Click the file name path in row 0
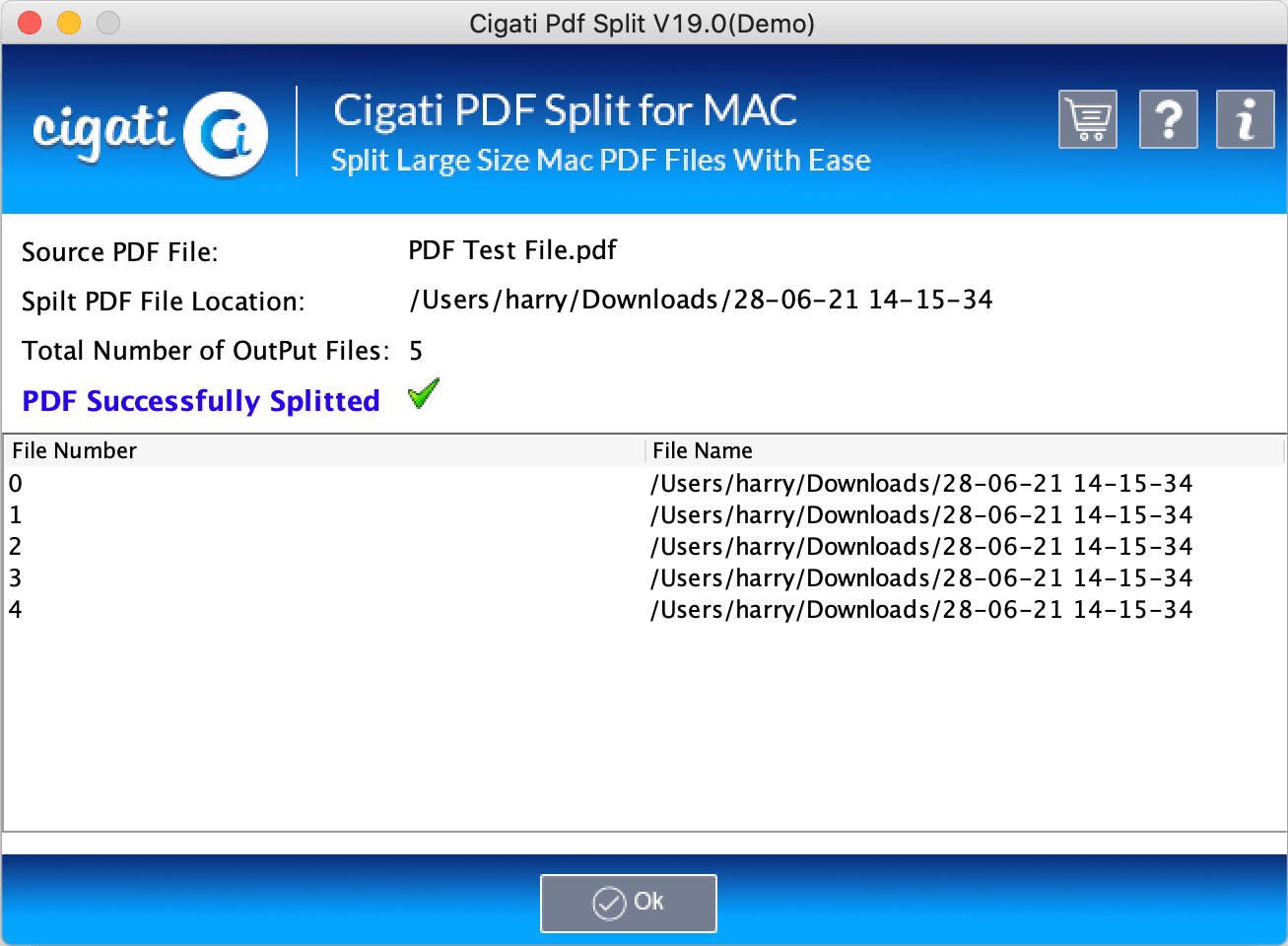Viewport: 1288px width, 946px height. click(921, 484)
